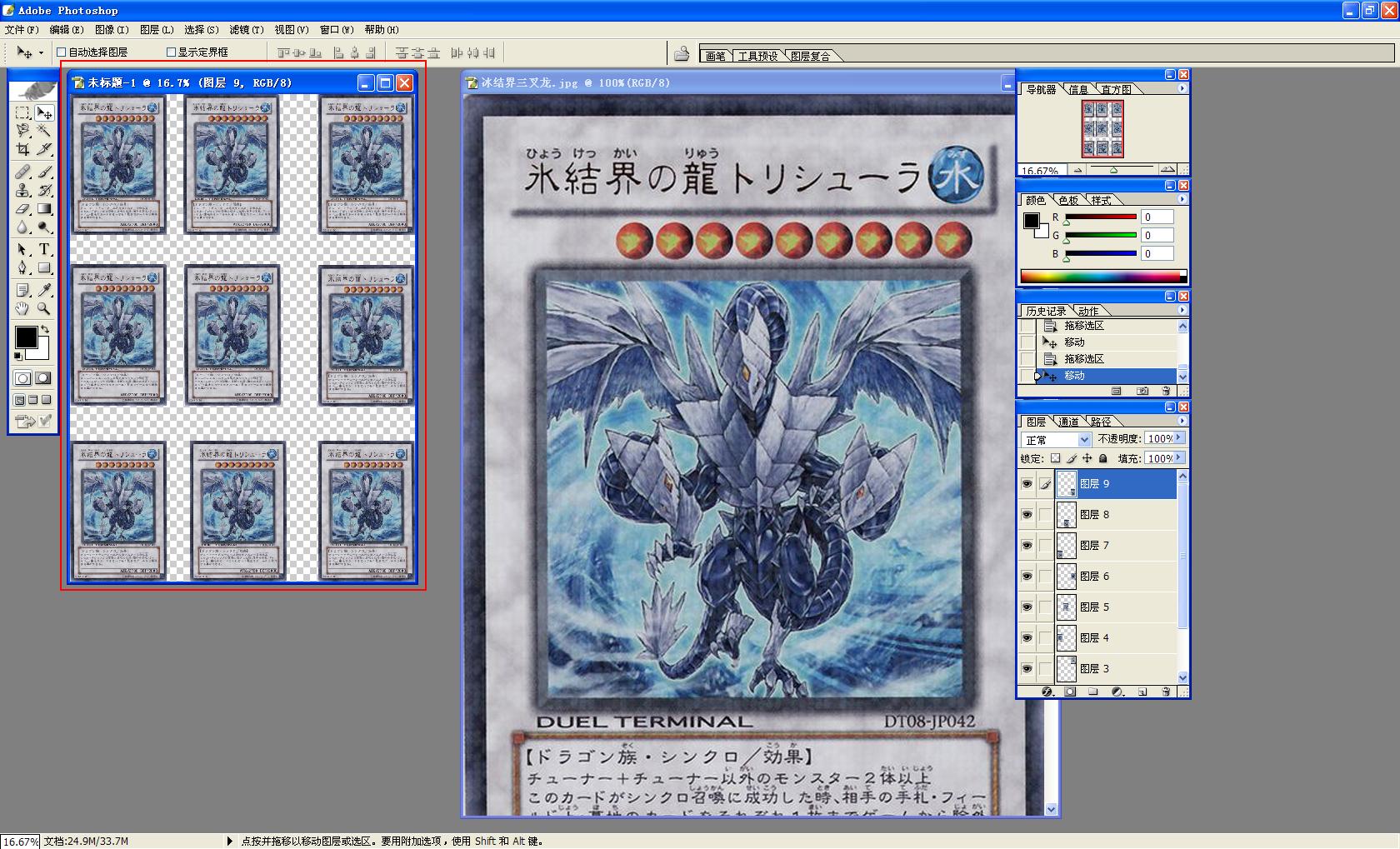Screen dimensions: 1400x849
Task: Add a layer mask
Action: pyautogui.click(x=1070, y=692)
